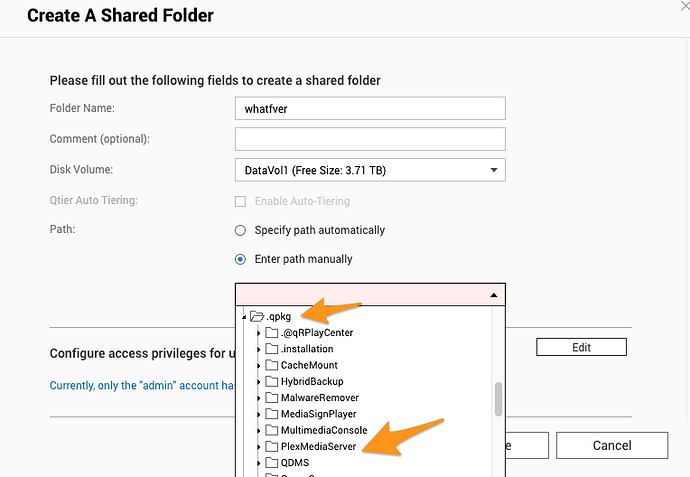Expand the .installation tree node
Image resolution: width=690 pixels, height=477 pixels.
pyautogui.click(x=259, y=350)
